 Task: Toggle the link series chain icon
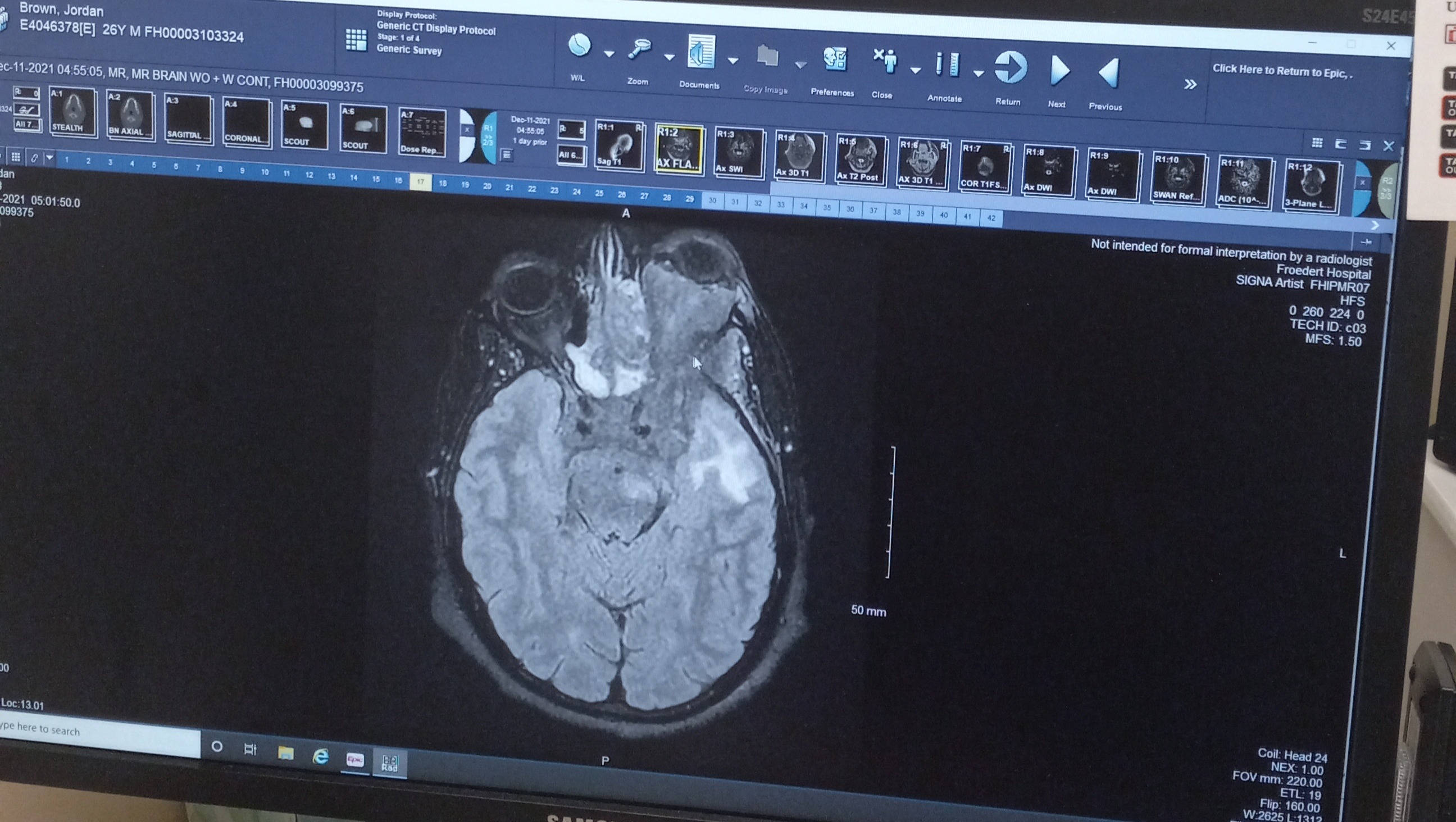pyautogui.click(x=34, y=158)
